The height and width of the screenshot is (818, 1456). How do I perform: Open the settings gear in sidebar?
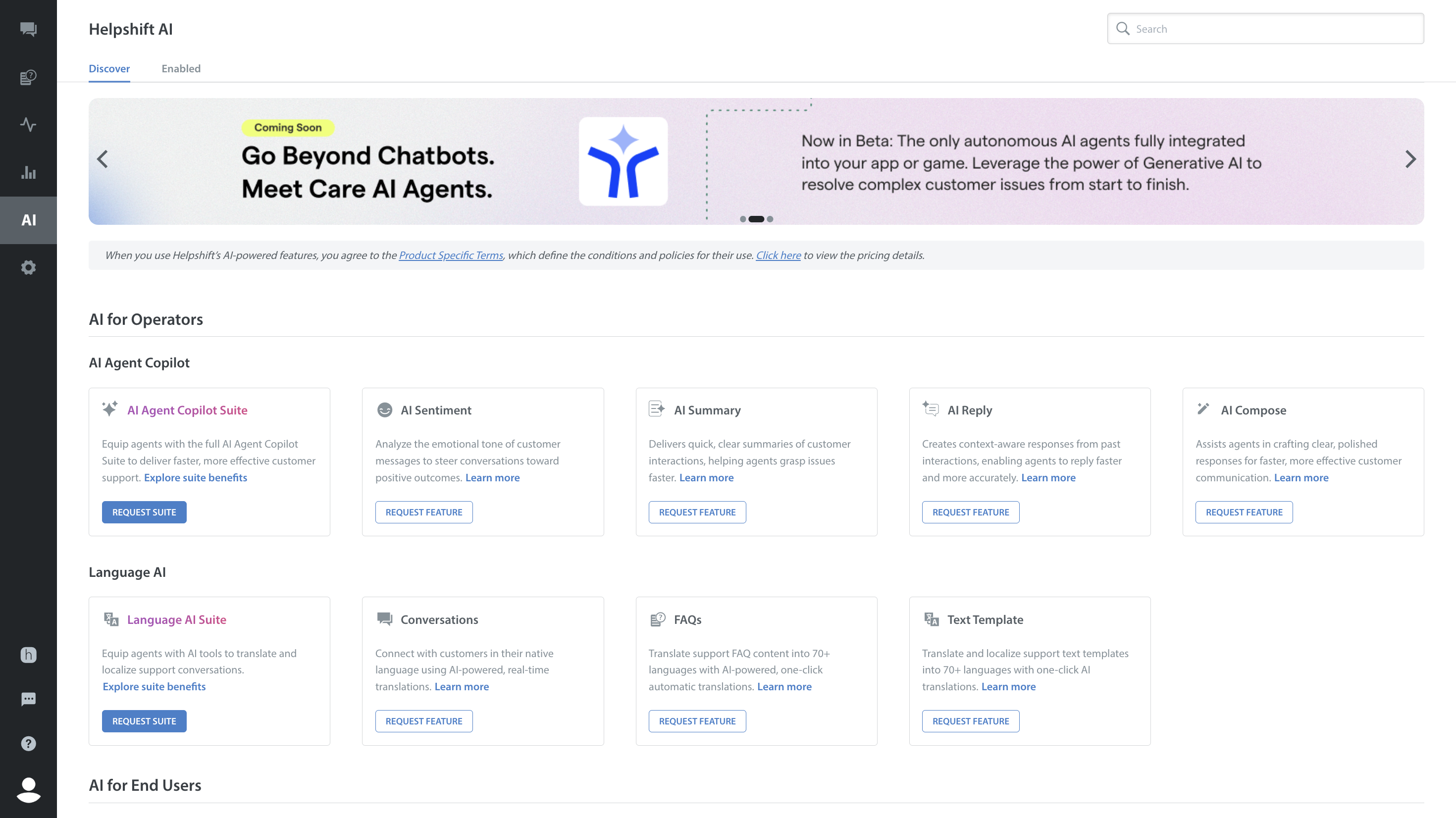(x=28, y=267)
